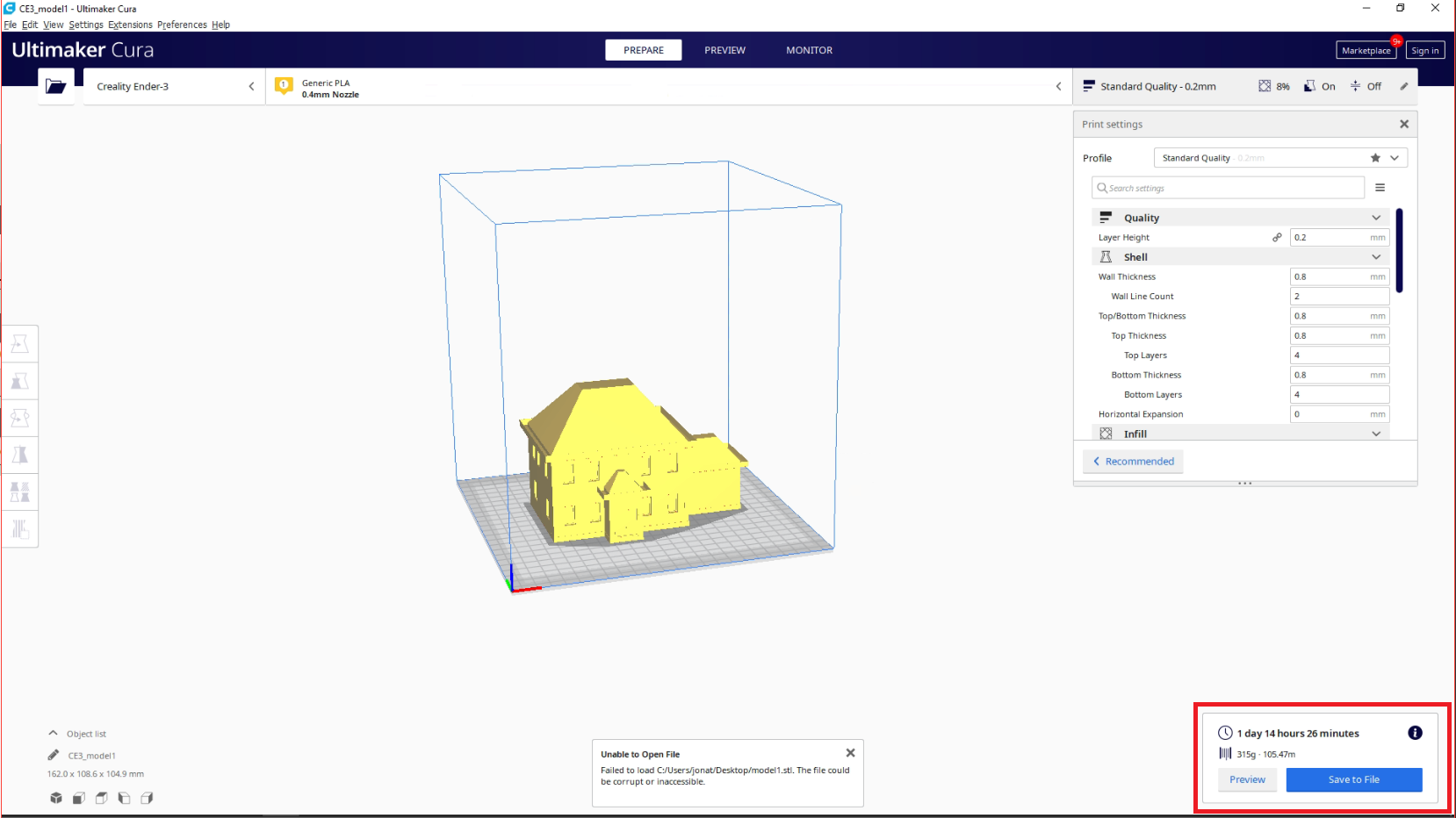Image resolution: width=1456 pixels, height=818 pixels.
Task: Open the View menu
Action: pyautogui.click(x=54, y=25)
